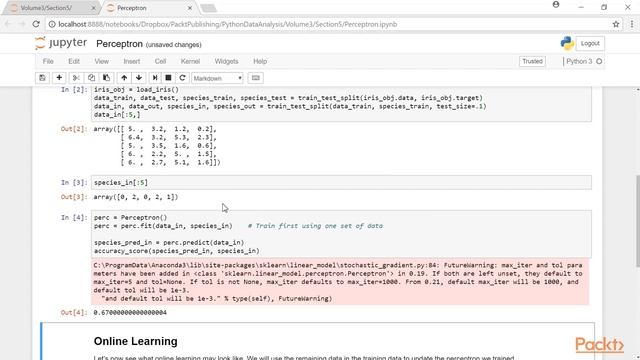Switch to the Volume3/Section5 tab
The image size is (640, 360).
[51, 8]
